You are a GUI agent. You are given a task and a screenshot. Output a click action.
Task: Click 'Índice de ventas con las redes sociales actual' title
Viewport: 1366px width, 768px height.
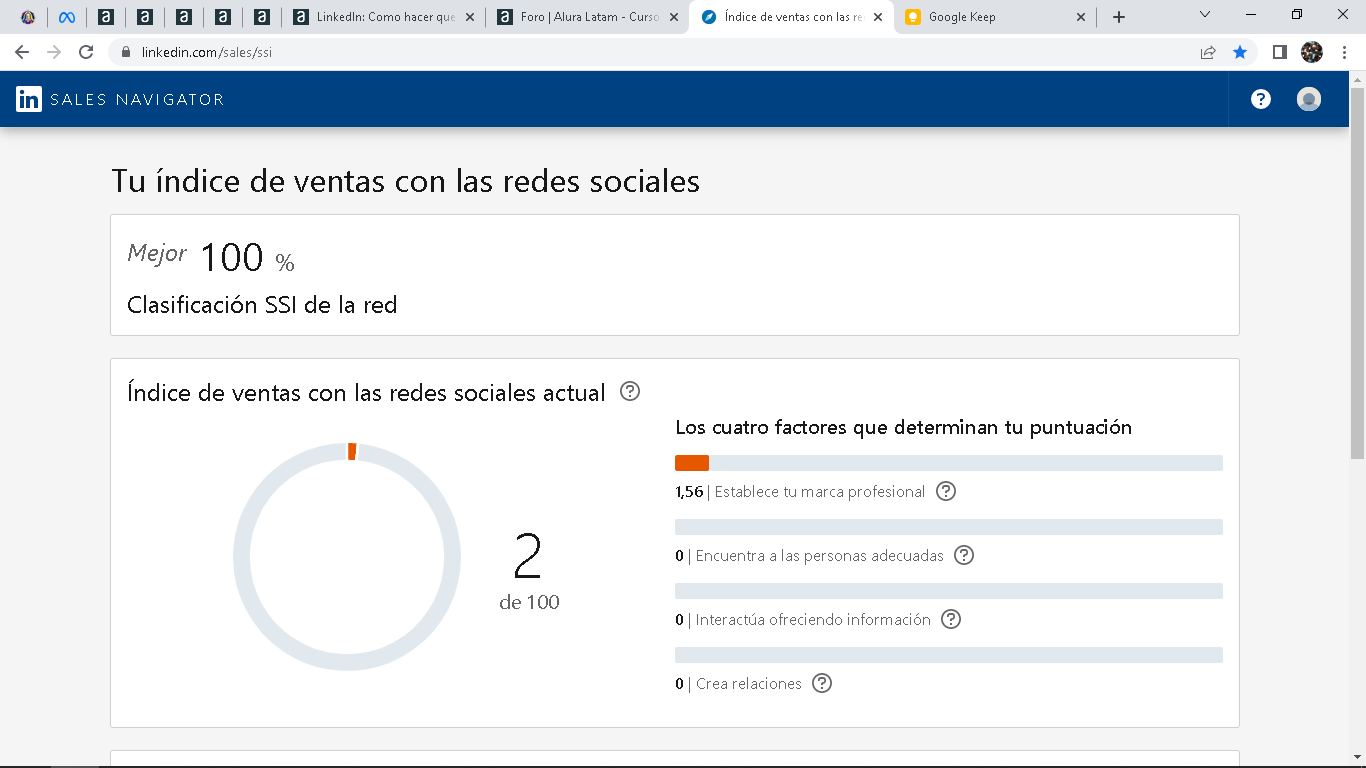pyautogui.click(x=366, y=393)
